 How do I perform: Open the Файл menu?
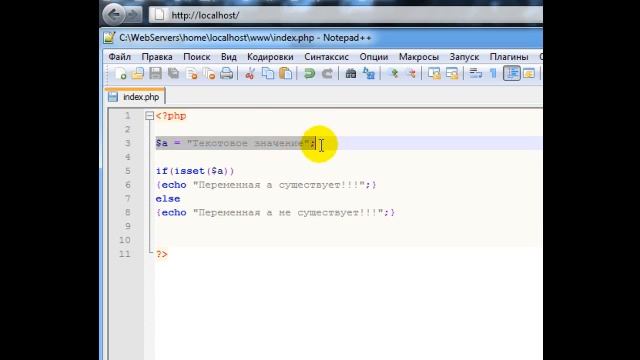pyautogui.click(x=120, y=57)
